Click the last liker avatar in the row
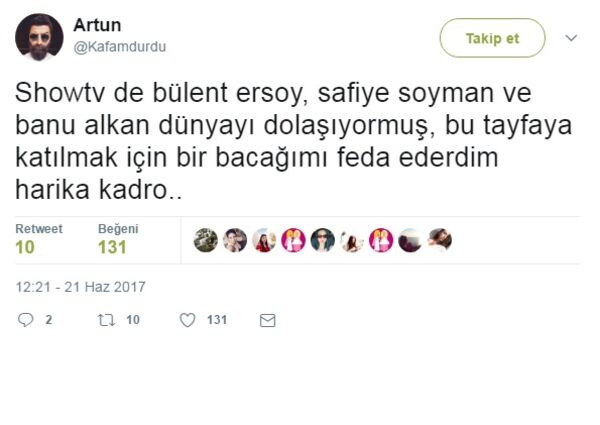 coord(440,240)
